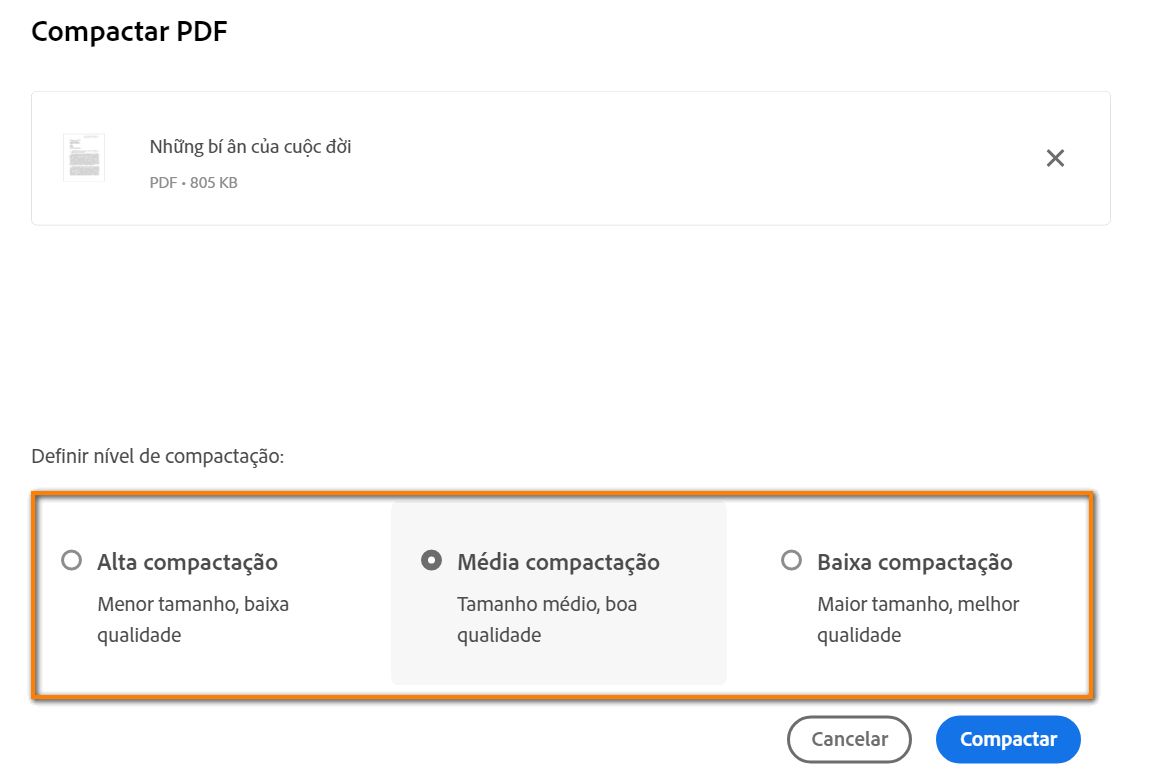Select the Alta compactação radio button
1152x771 pixels.
(71, 561)
